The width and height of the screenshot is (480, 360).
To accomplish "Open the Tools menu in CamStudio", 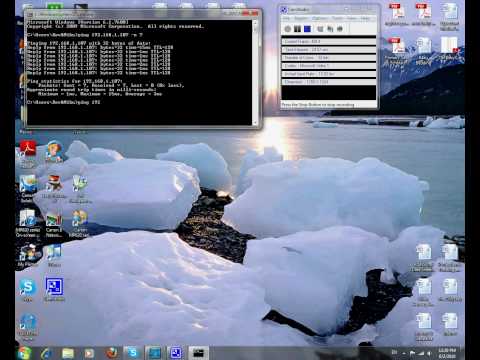I will (337, 18).
